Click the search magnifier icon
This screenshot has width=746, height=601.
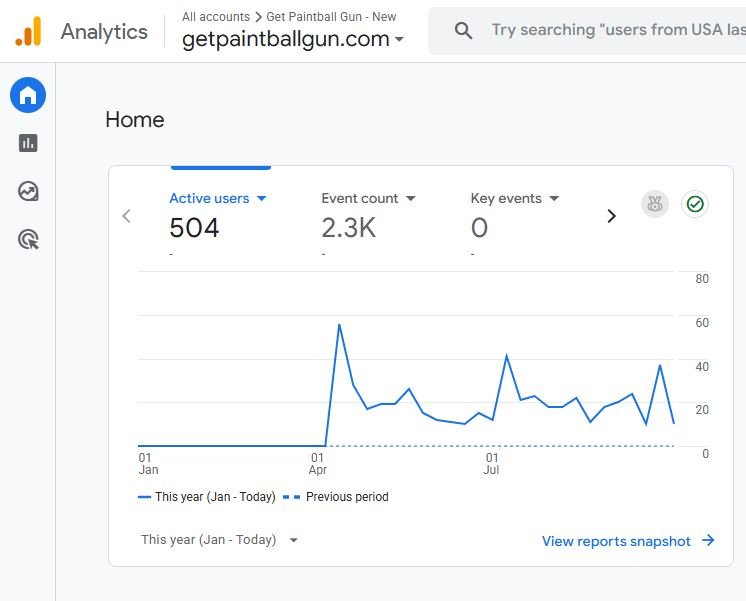(463, 30)
